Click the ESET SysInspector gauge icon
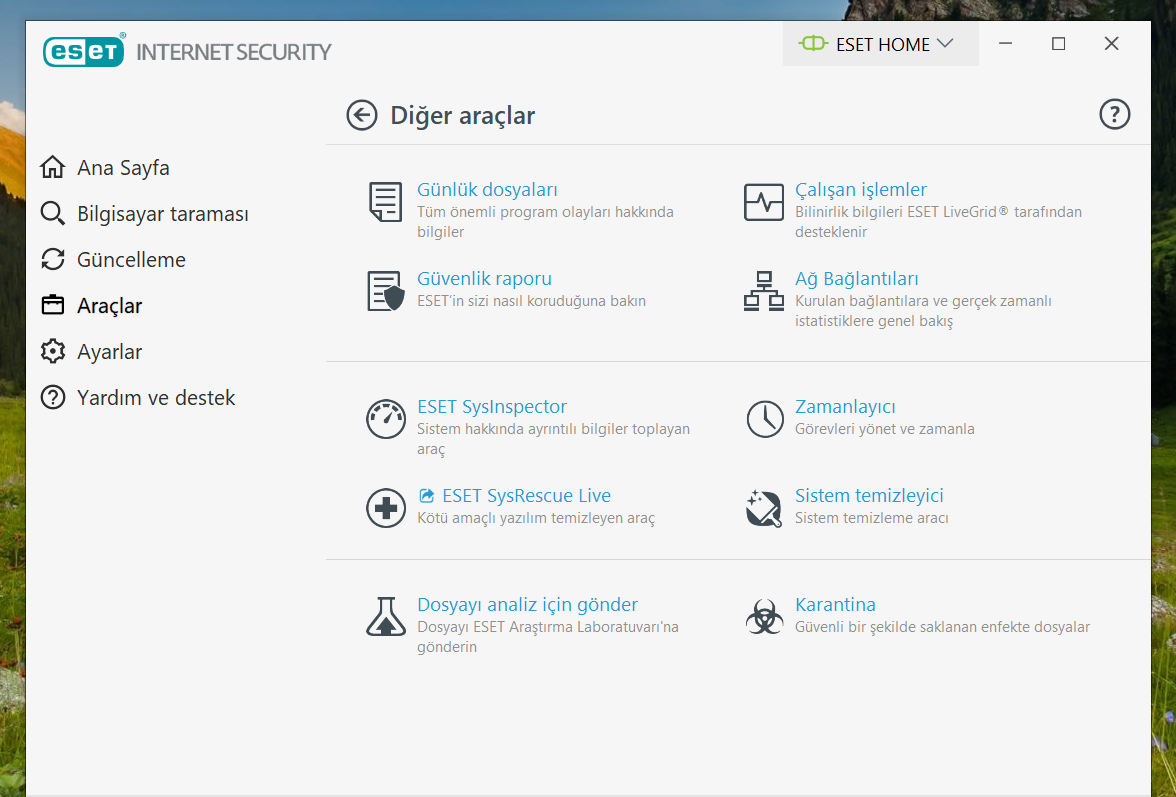This screenshot has width=1176, height=797. pyautogui.click(x=386, y=418)
